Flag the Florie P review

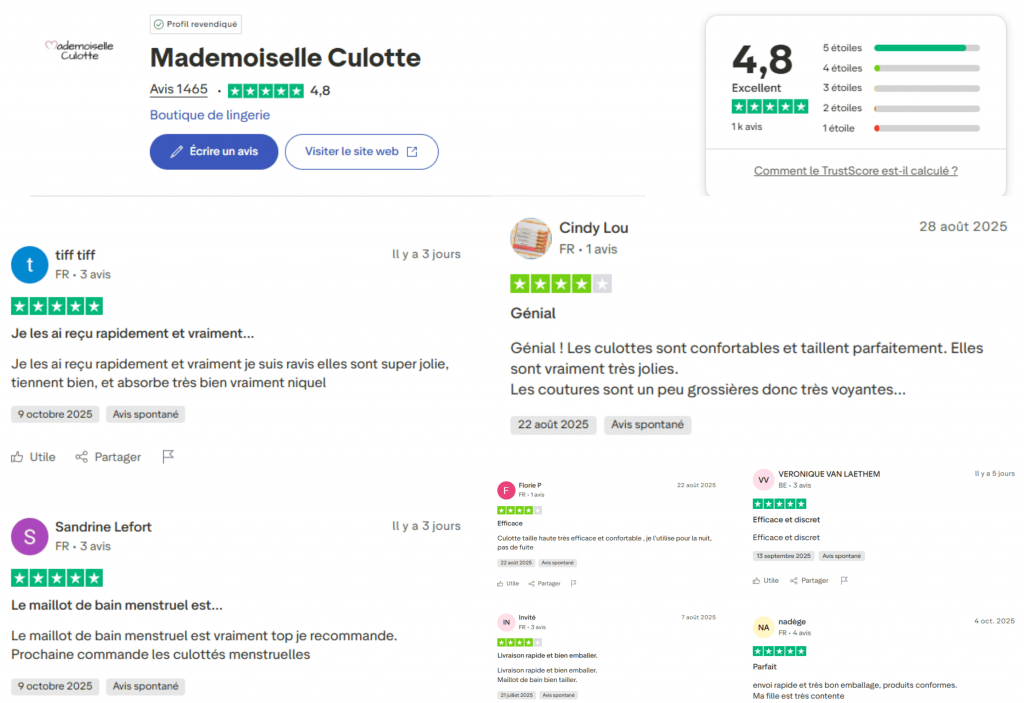(x=573, y=583)
